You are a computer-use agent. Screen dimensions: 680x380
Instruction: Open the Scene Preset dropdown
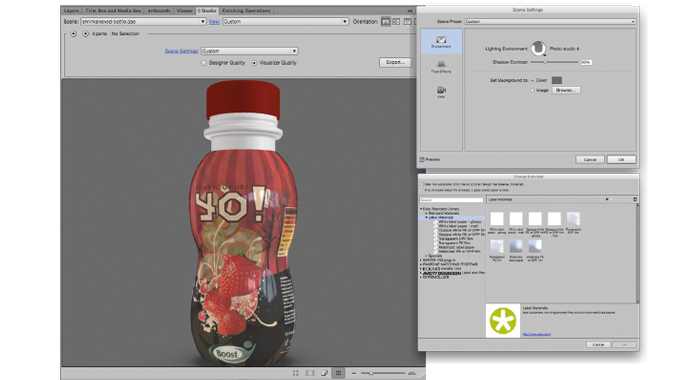[x=550, y=21]
